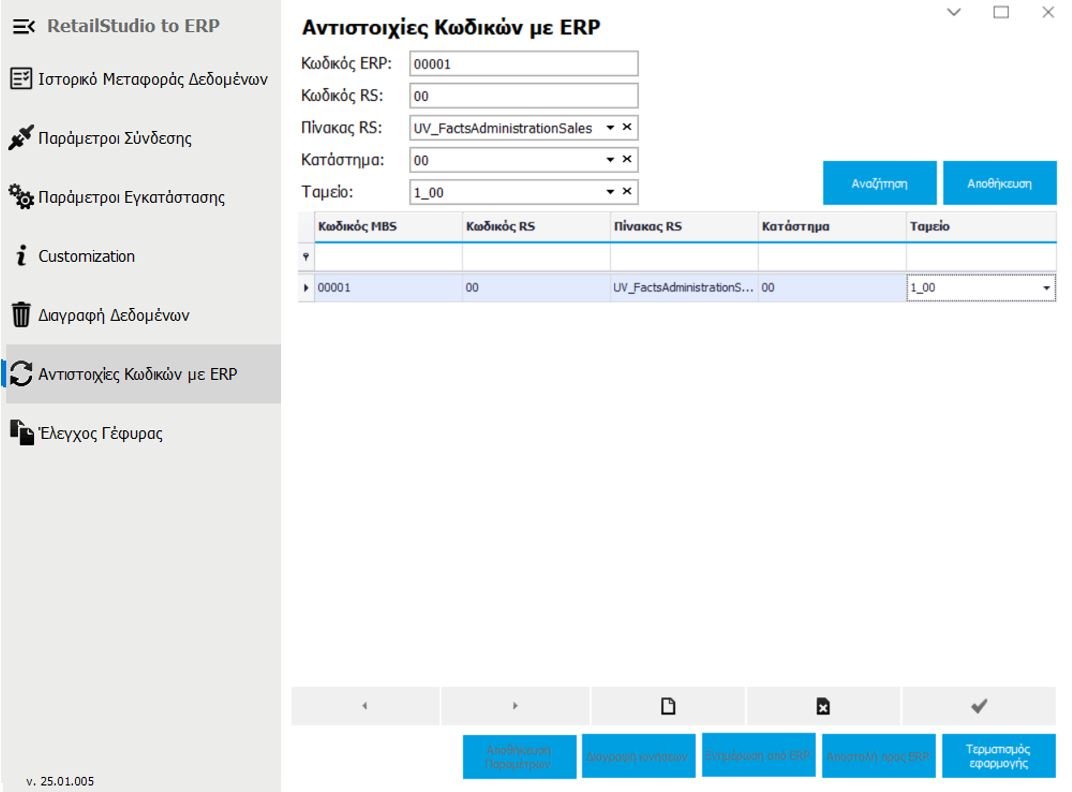1072x792 pixels.
Task: Expand the Πίνακας RS dropdown
Action: point(610,128)
